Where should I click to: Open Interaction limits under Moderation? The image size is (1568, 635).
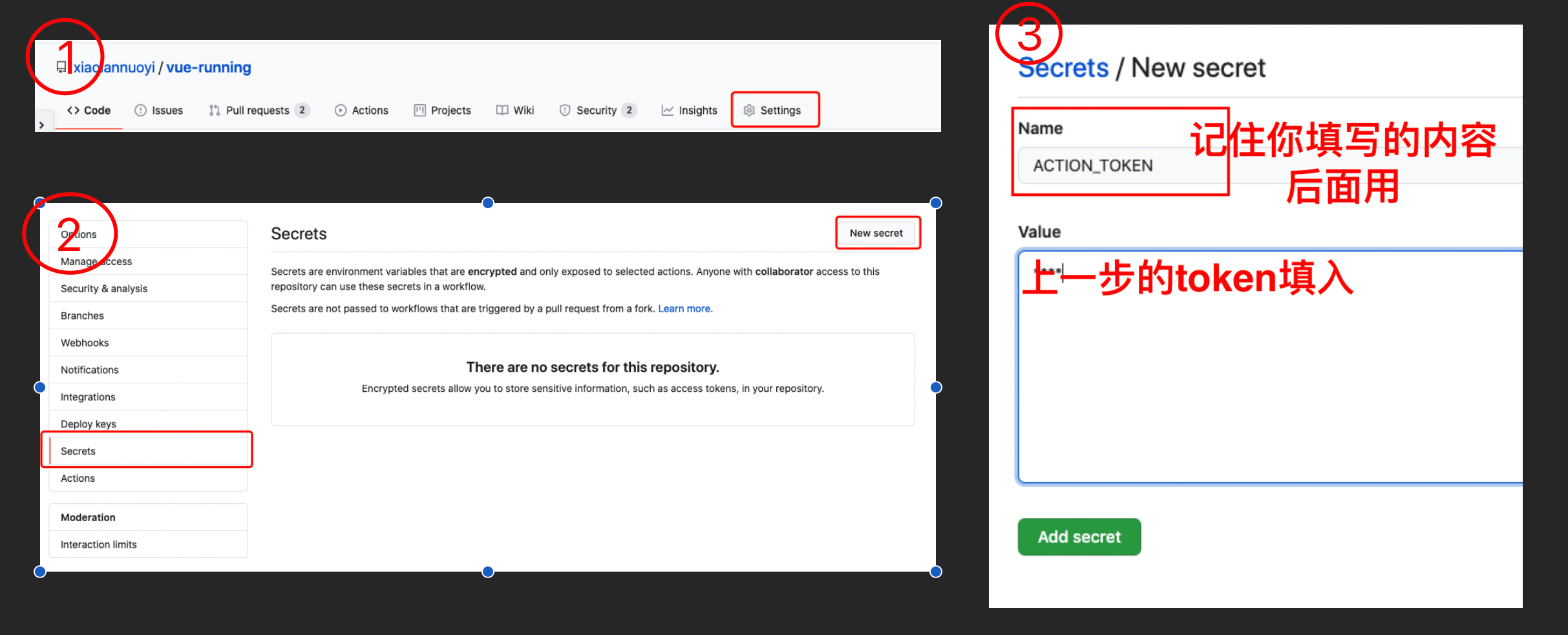(149, 544)
